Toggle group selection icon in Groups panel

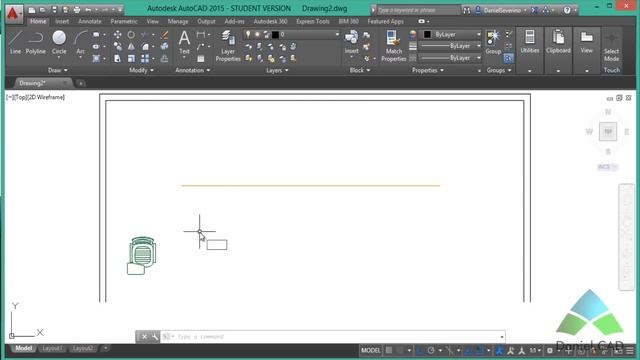point(508,58)
